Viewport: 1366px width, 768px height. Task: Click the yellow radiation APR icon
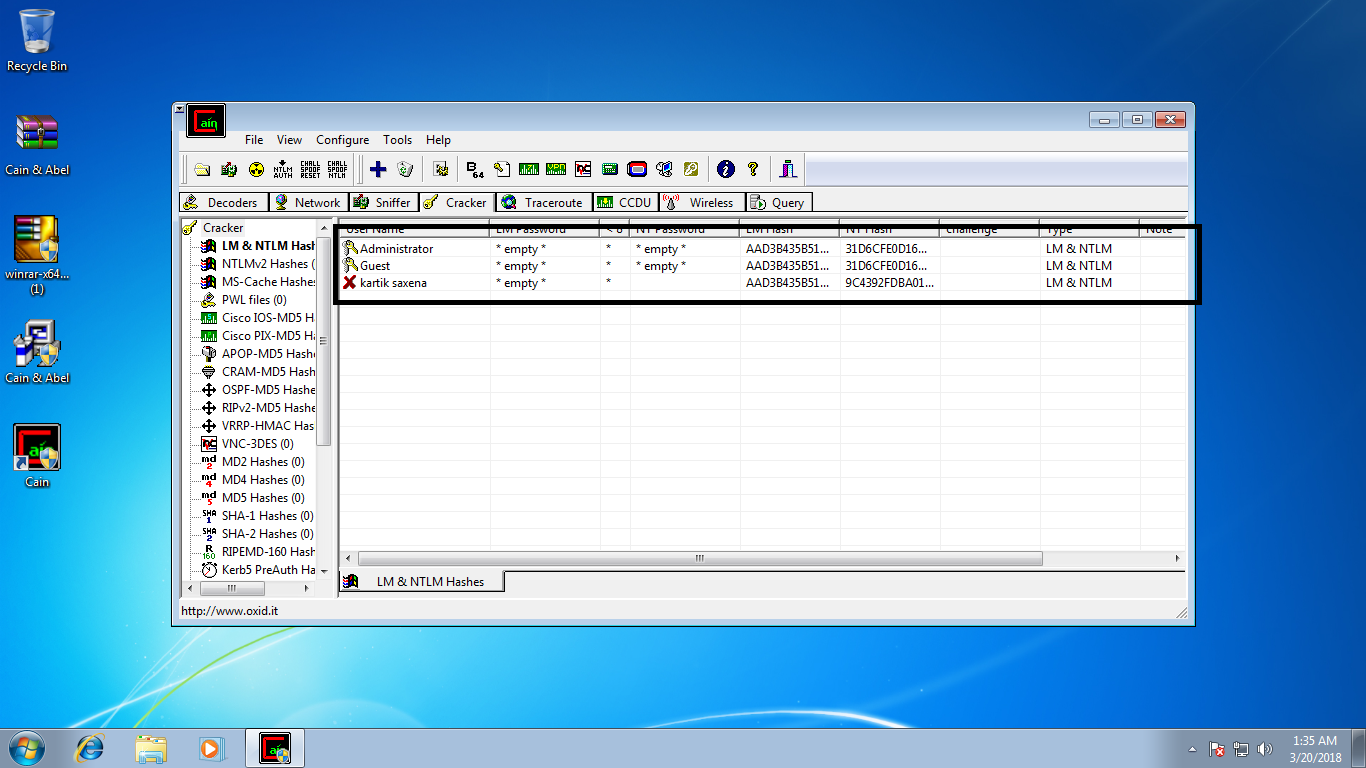[x=256, y=170]
